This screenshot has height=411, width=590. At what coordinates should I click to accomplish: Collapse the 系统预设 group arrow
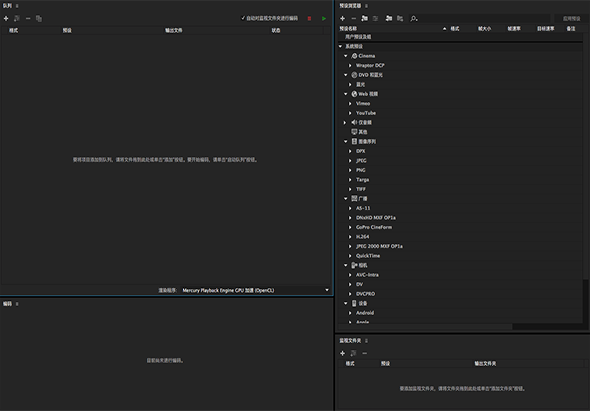341,46
